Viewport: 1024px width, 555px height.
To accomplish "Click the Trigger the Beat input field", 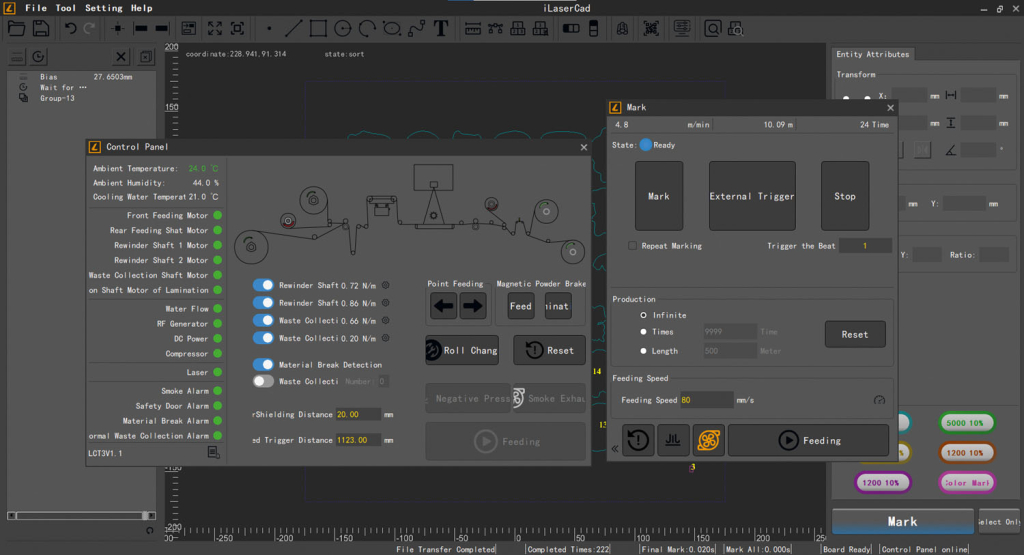I will 865,246.
